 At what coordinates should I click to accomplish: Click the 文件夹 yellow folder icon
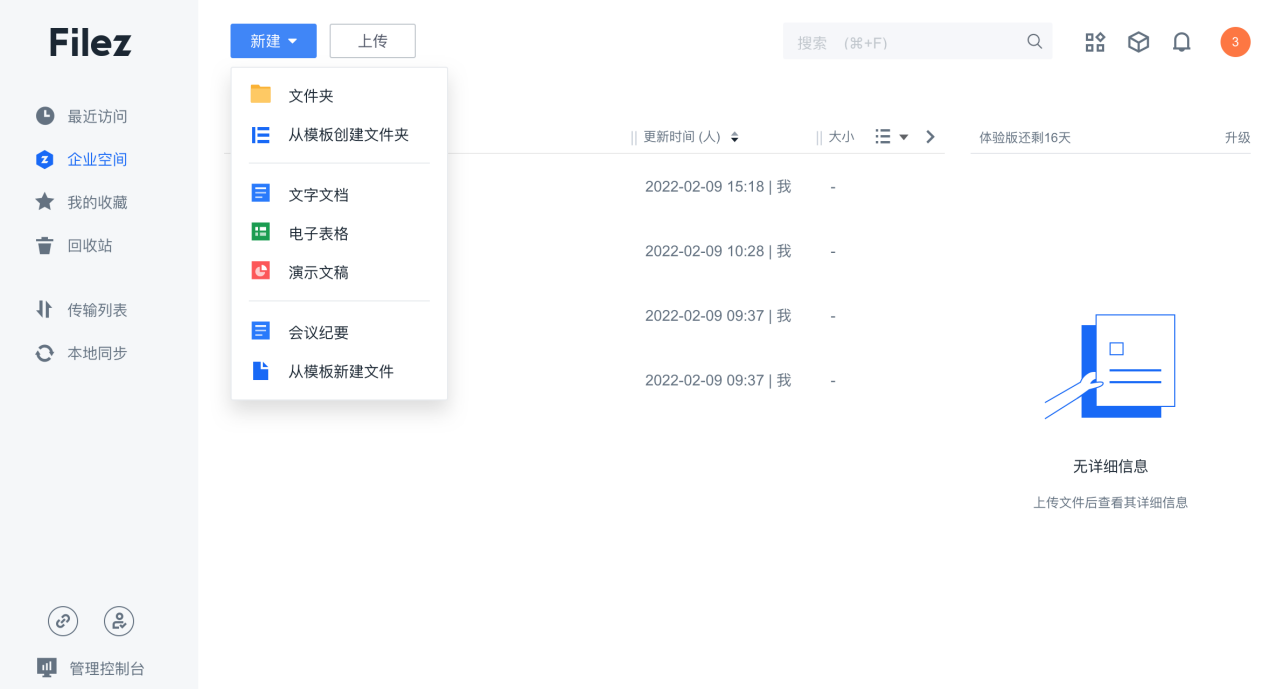click(261, 95)
